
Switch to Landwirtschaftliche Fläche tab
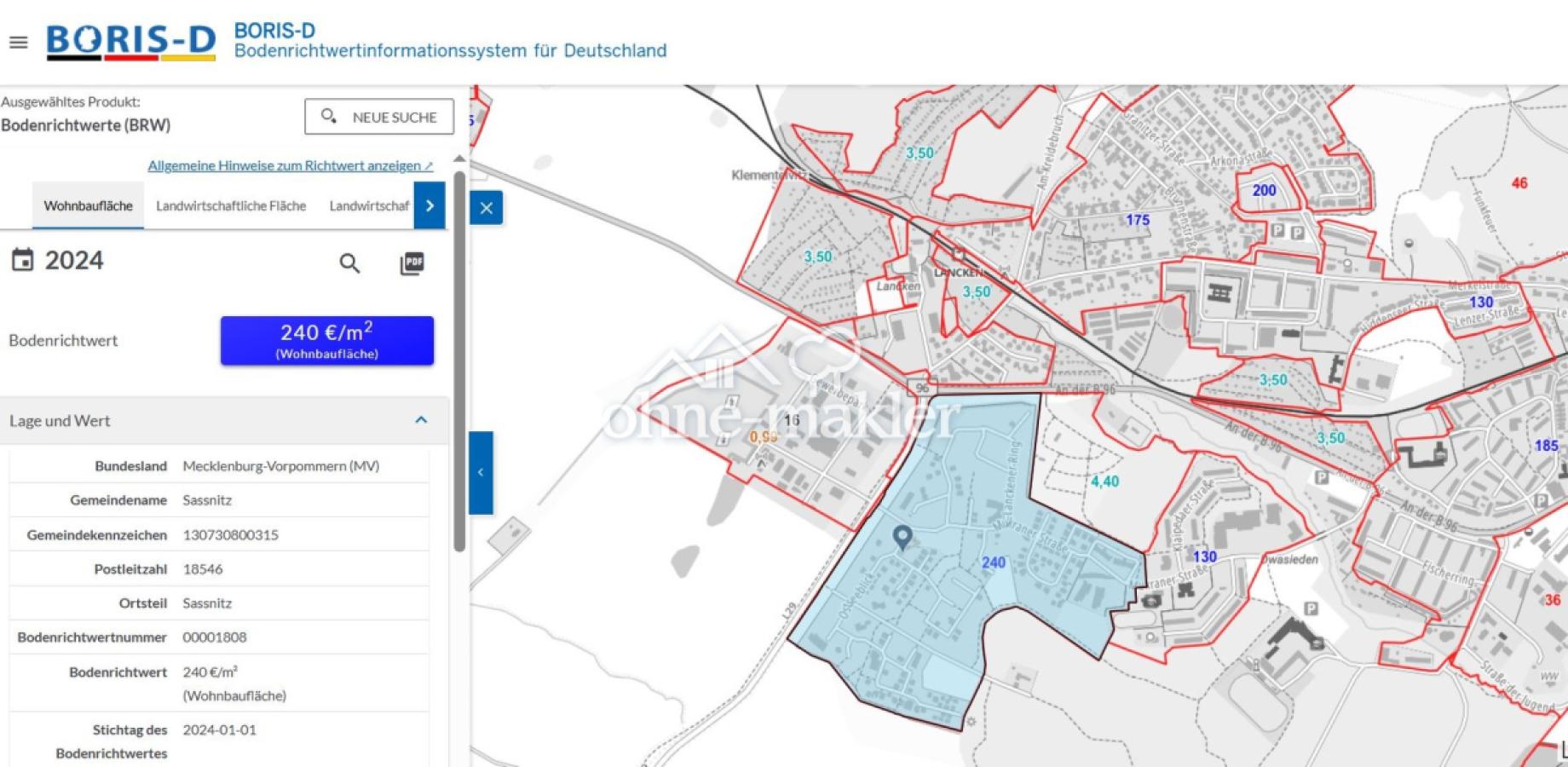click(x=231, y=205)
